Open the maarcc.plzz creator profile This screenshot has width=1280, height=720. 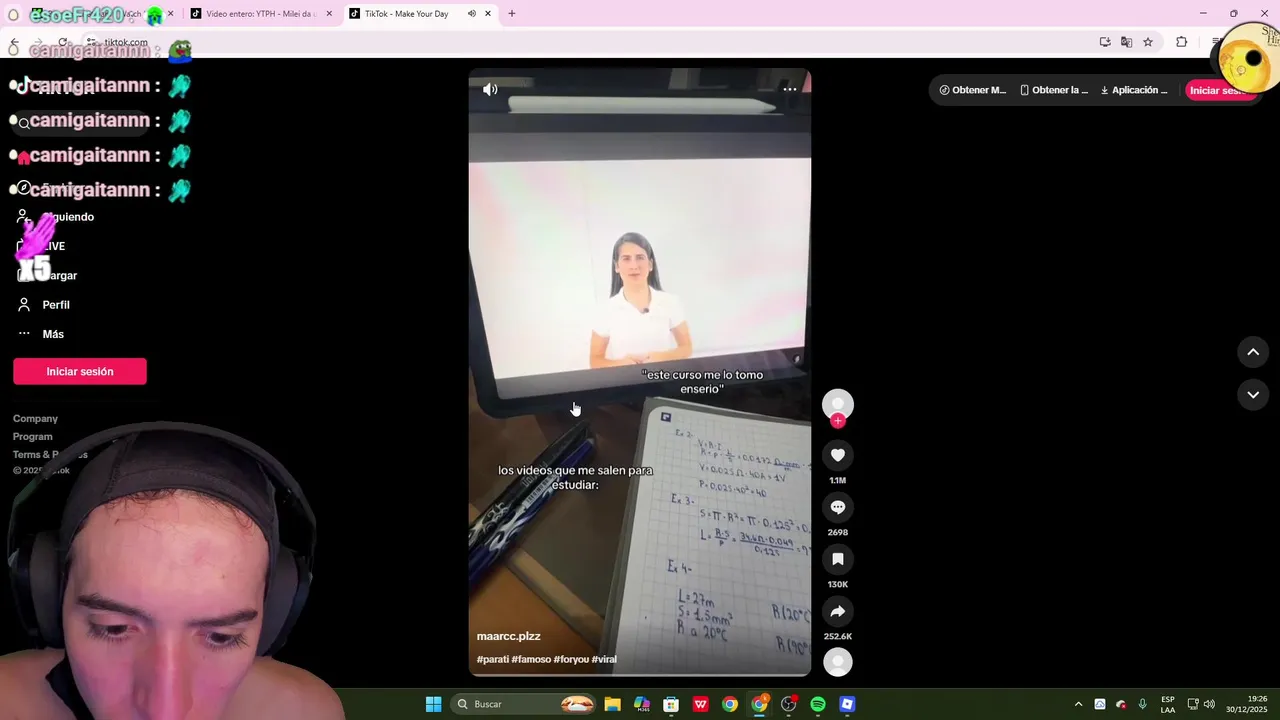[x=509, y=636]
